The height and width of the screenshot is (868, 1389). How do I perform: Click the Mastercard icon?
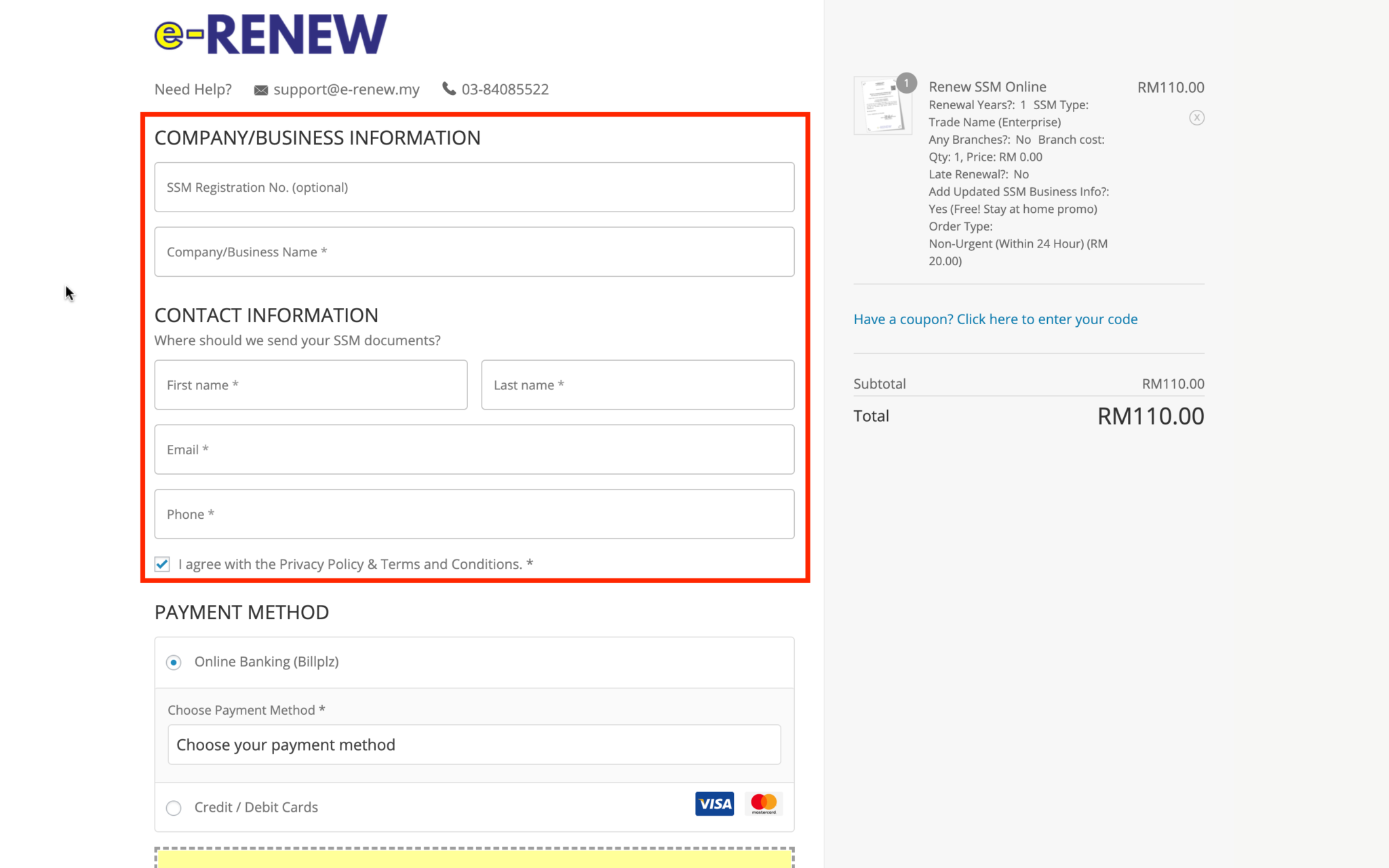[764, 804]
